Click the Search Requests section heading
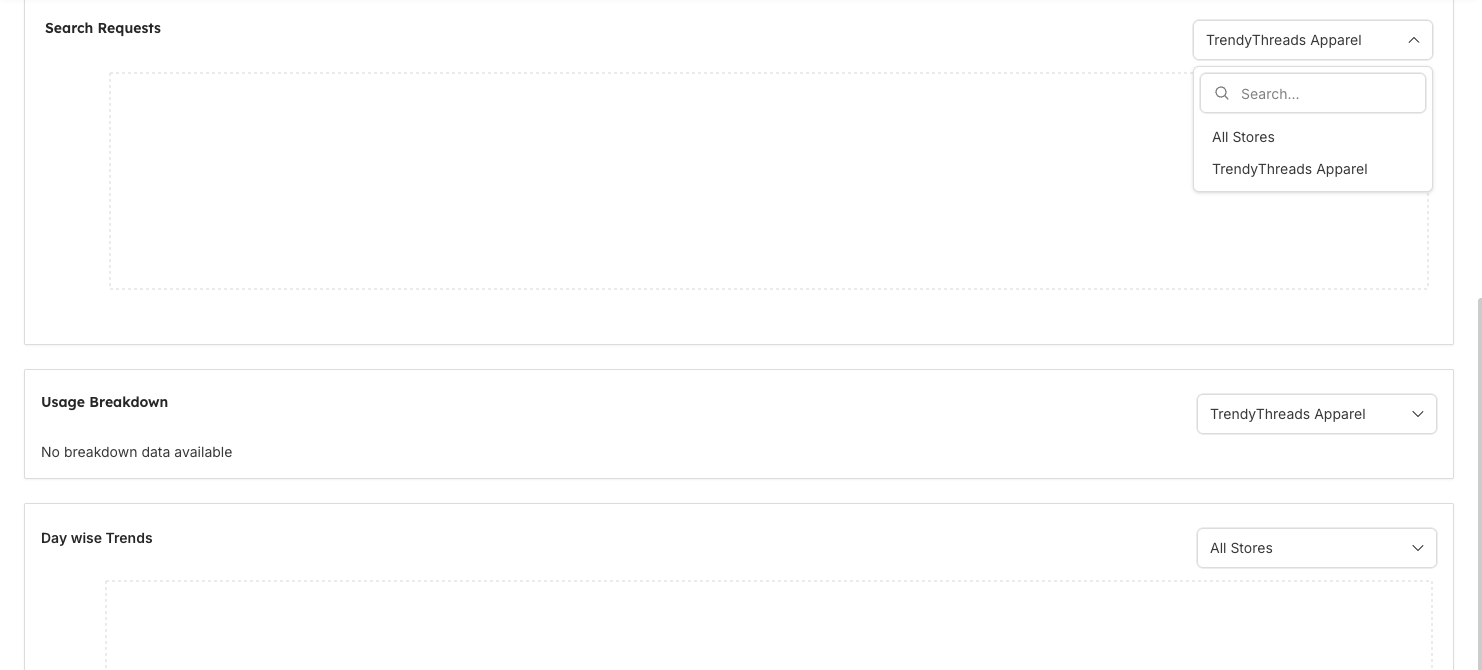This screenshot has height=670, width=1482. point(102,28)
